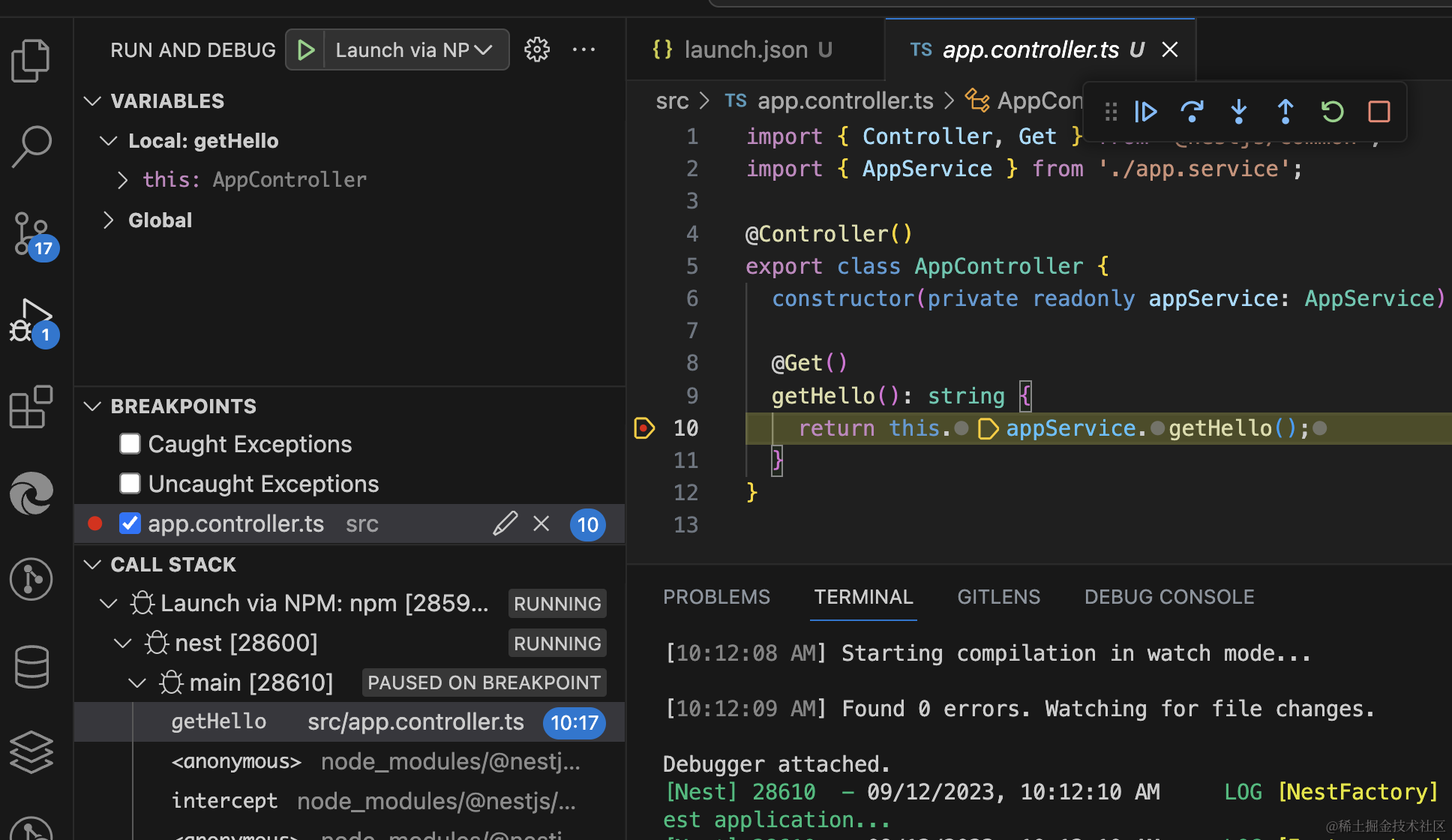Start debugging with the green play button
The width and height of the screenshot is (1452, 840).
pos(305,49)
